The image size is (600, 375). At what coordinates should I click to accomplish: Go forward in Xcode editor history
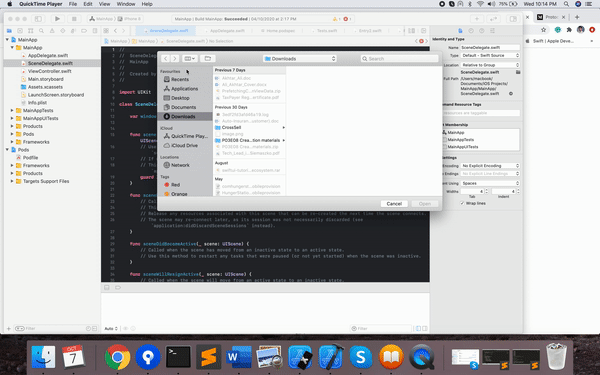point(123,31)
